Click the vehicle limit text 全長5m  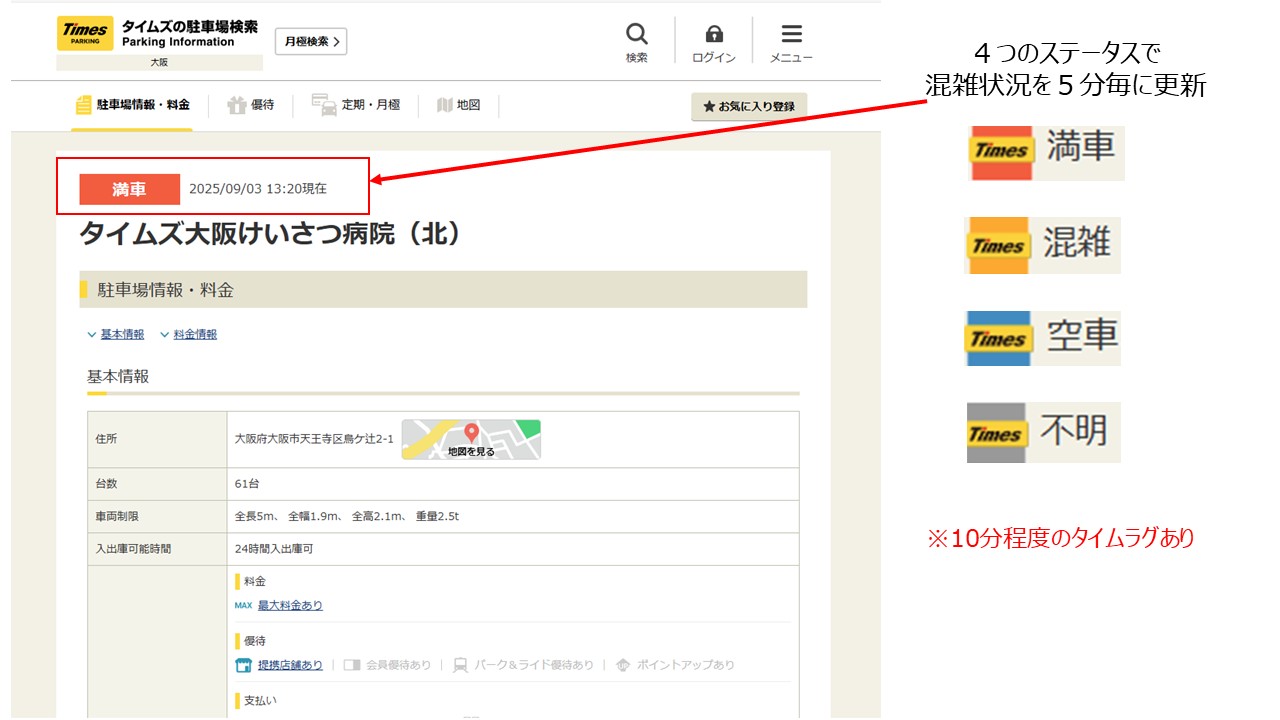[x=256, y=516]
